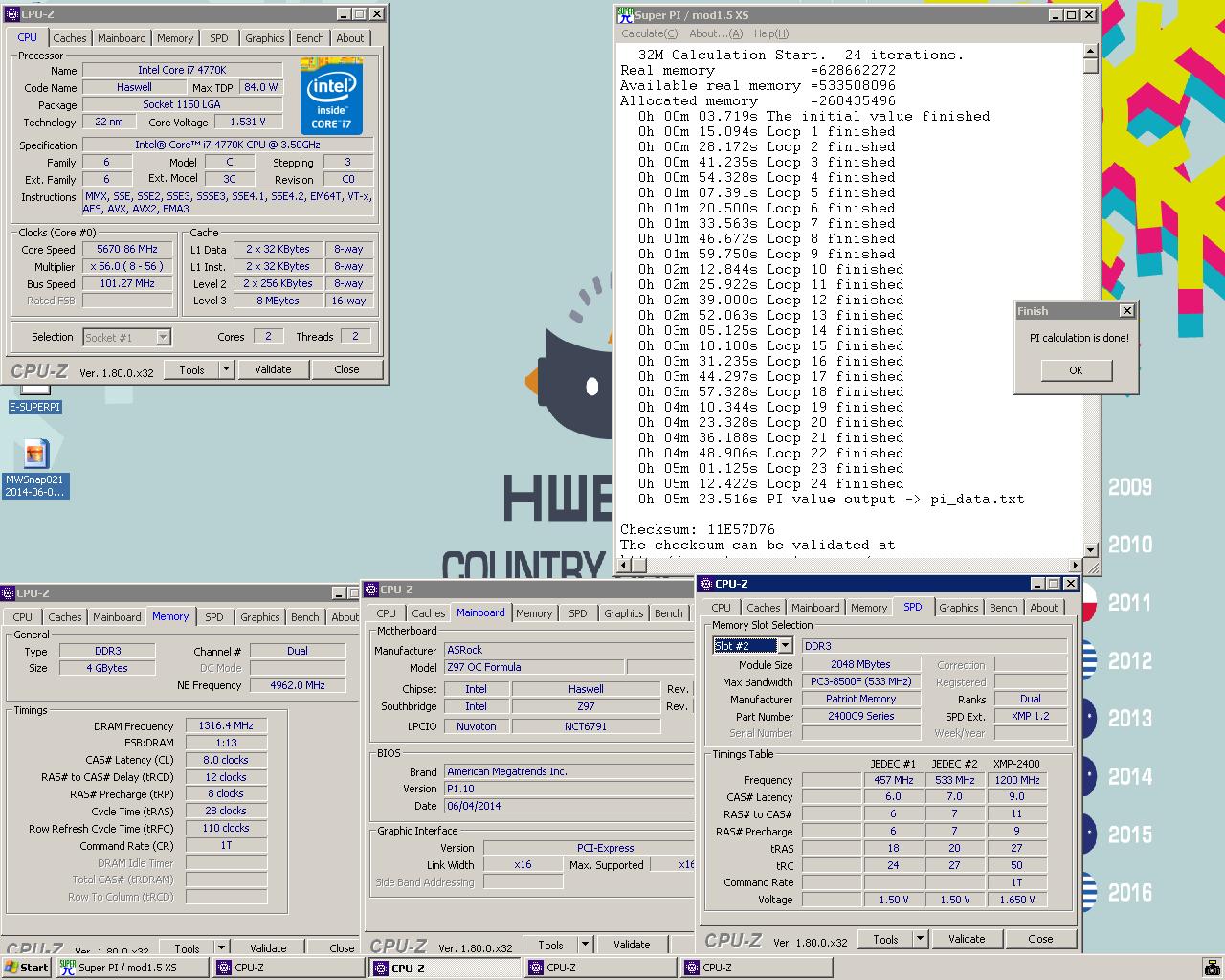Click Validate in Mainboard CPU-Z window

pyautogui.click(x=632, y=945)
